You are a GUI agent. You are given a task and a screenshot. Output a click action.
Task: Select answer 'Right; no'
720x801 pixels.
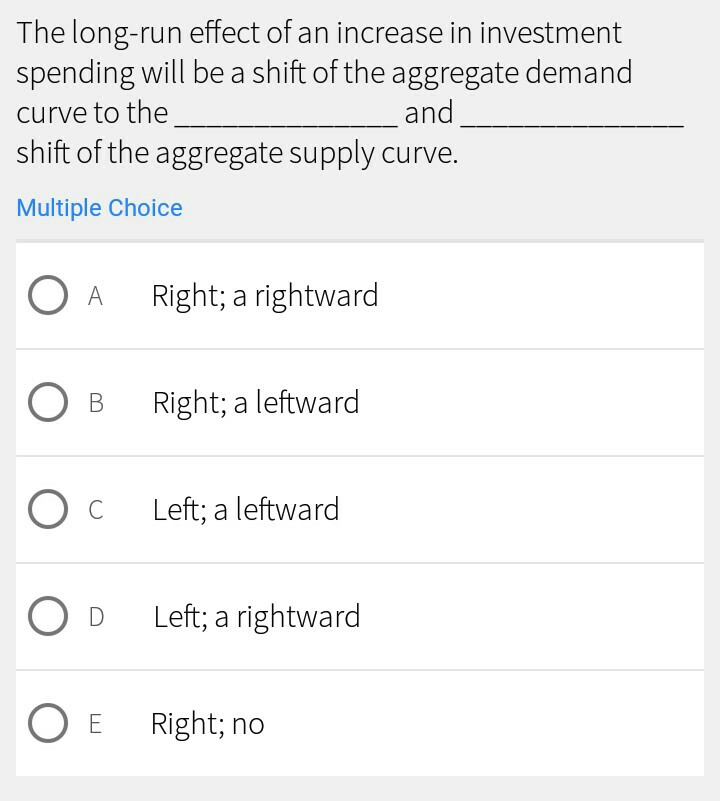coord(207,723)
